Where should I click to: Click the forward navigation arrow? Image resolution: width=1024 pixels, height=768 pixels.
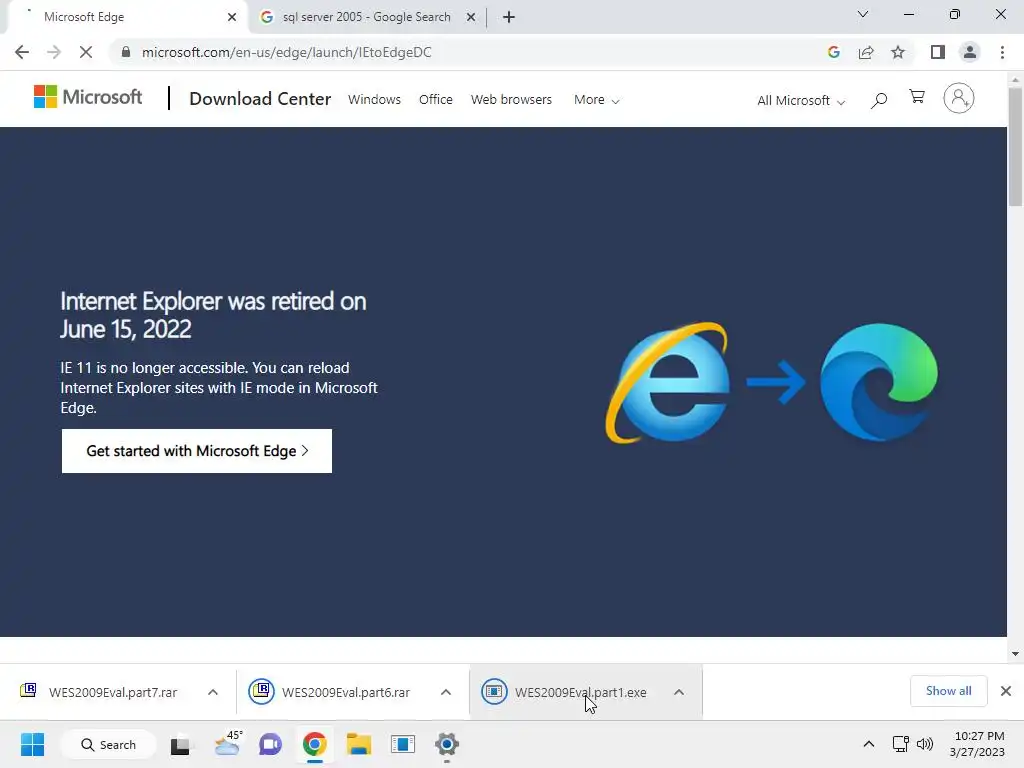(54, 52)
